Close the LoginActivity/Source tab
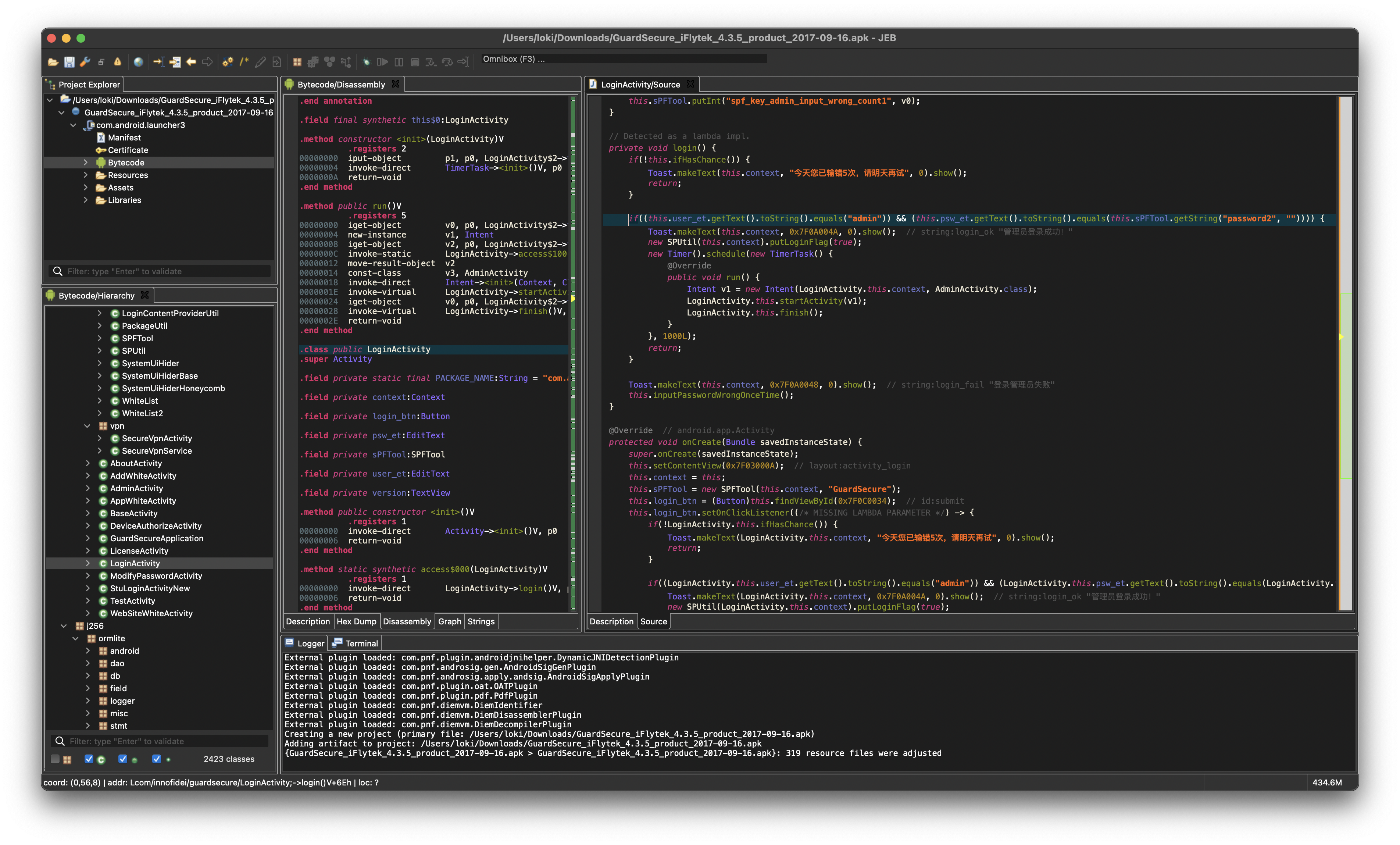 (690, 84)
